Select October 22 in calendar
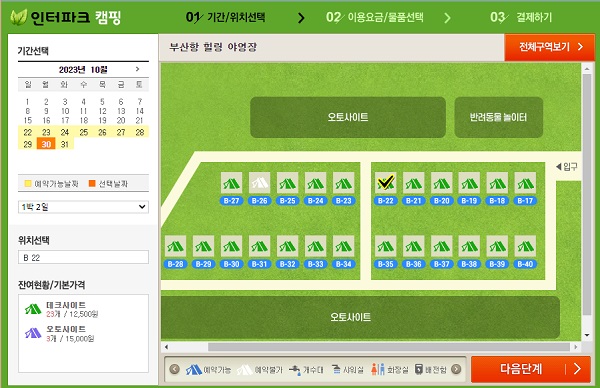Image resolution: width=600 pixels, height=388 pixels. (x=28, y=132)
